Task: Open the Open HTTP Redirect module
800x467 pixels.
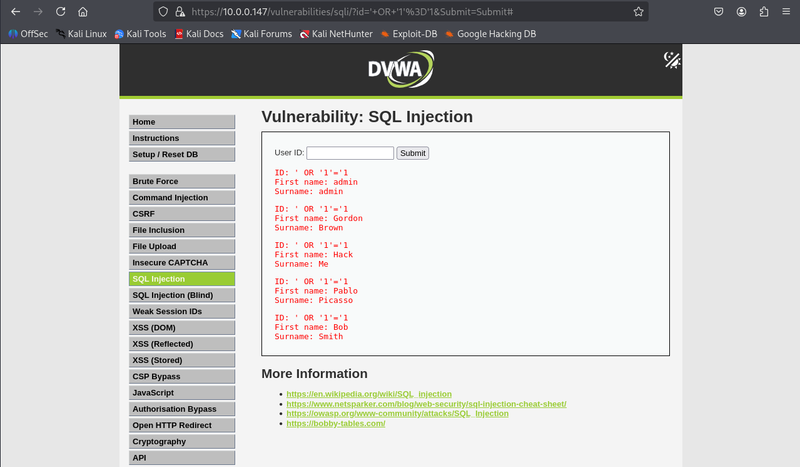Action: coord(182,425)
